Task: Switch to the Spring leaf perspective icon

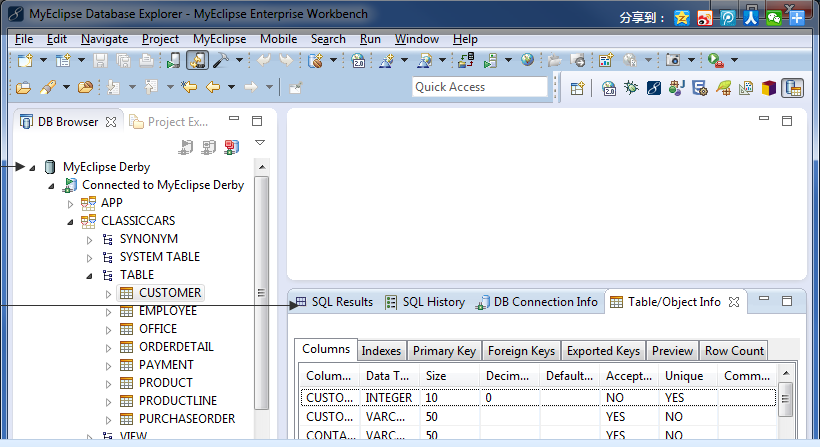Action: click(723, 88)
